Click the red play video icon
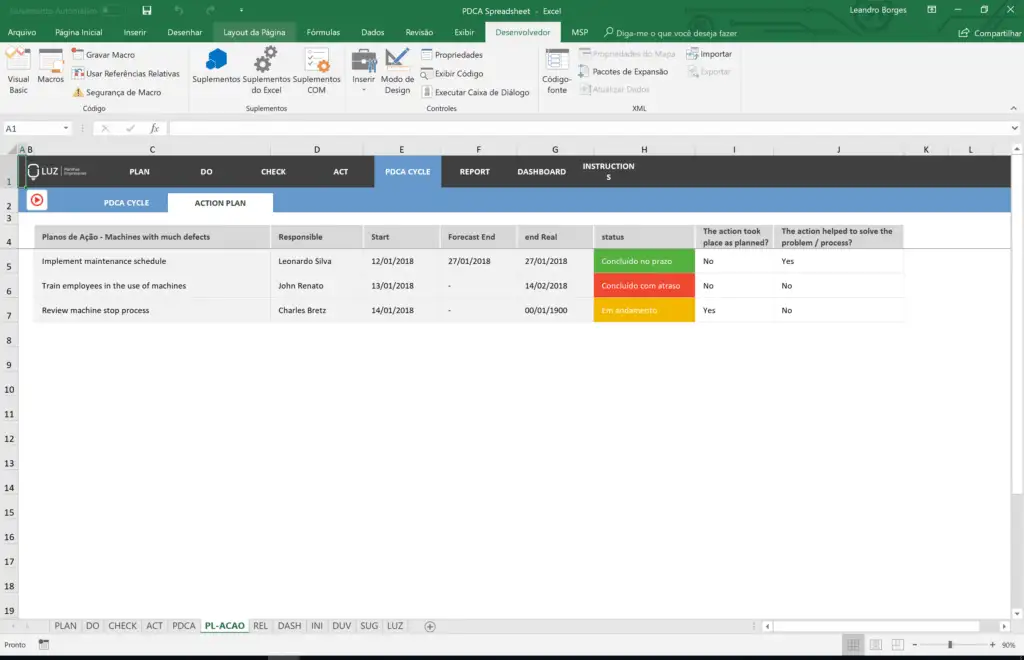The width and height of the screenshot is (1024, 660). click(x=37, y=200)
